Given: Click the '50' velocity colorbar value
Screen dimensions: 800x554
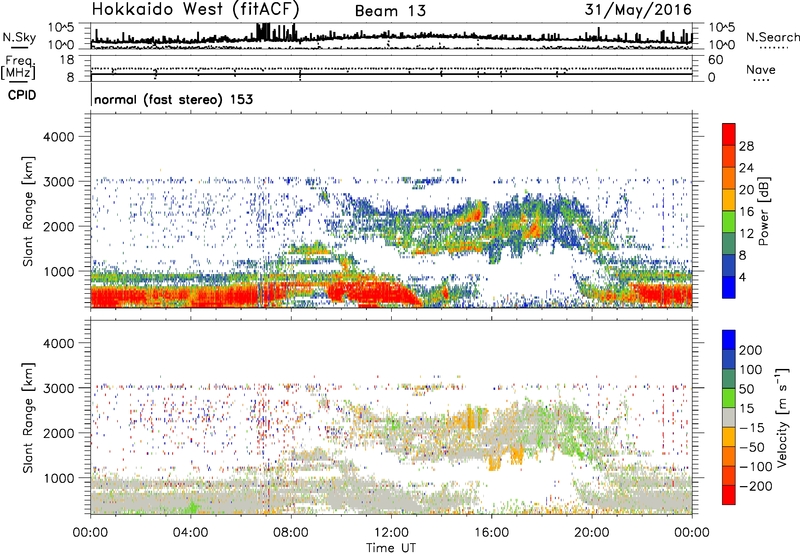Looking at the screenshot, I should point(746,389).
